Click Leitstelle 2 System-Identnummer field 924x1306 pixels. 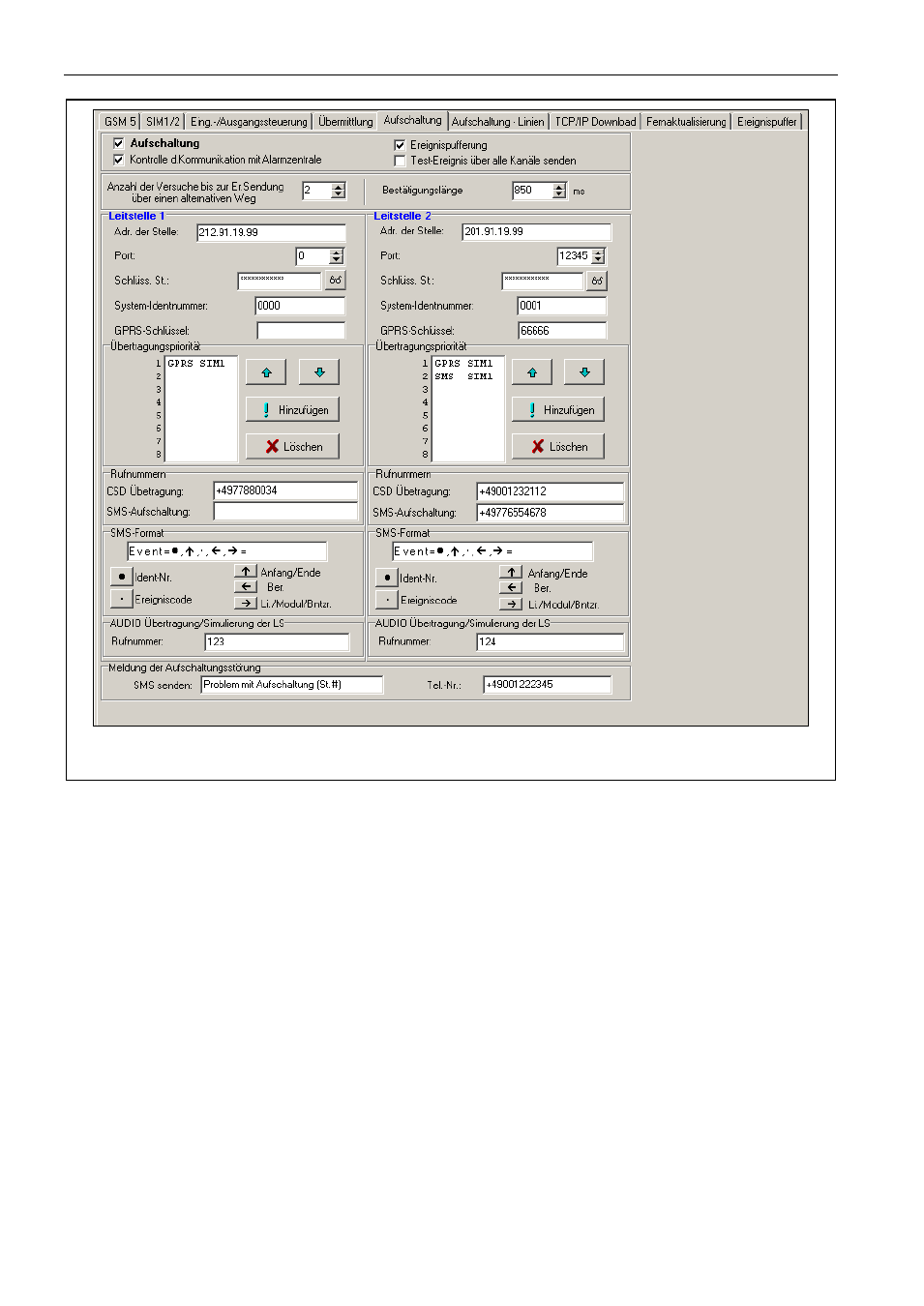562,306
